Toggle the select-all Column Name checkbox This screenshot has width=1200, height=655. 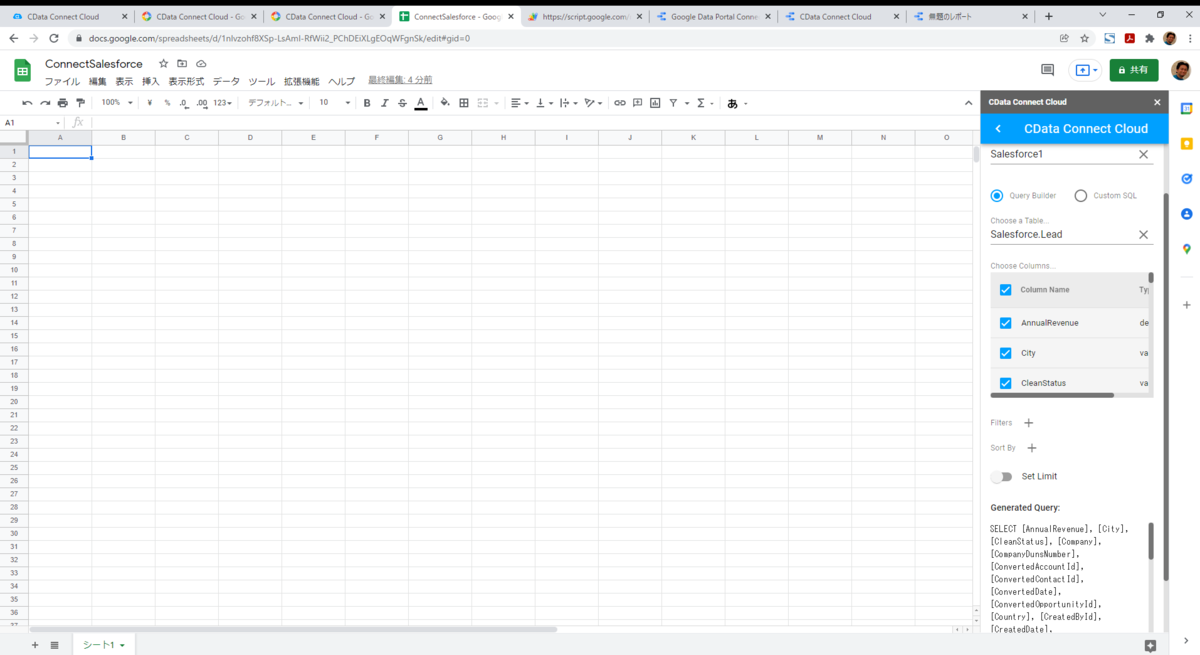1005,290
